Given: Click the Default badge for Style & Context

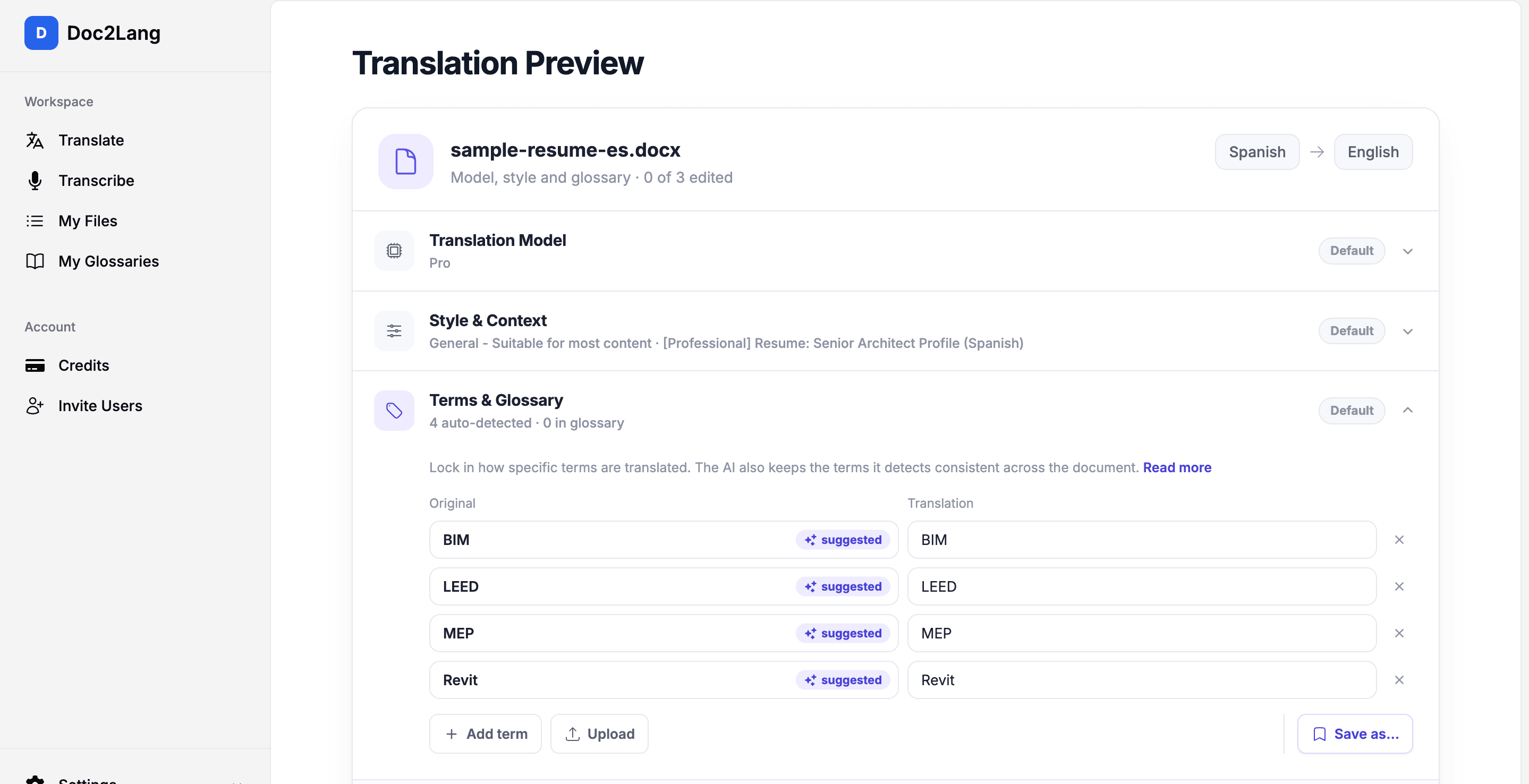Looking at the screenshot, I should pyautogui.click(x=1352, y=330).
